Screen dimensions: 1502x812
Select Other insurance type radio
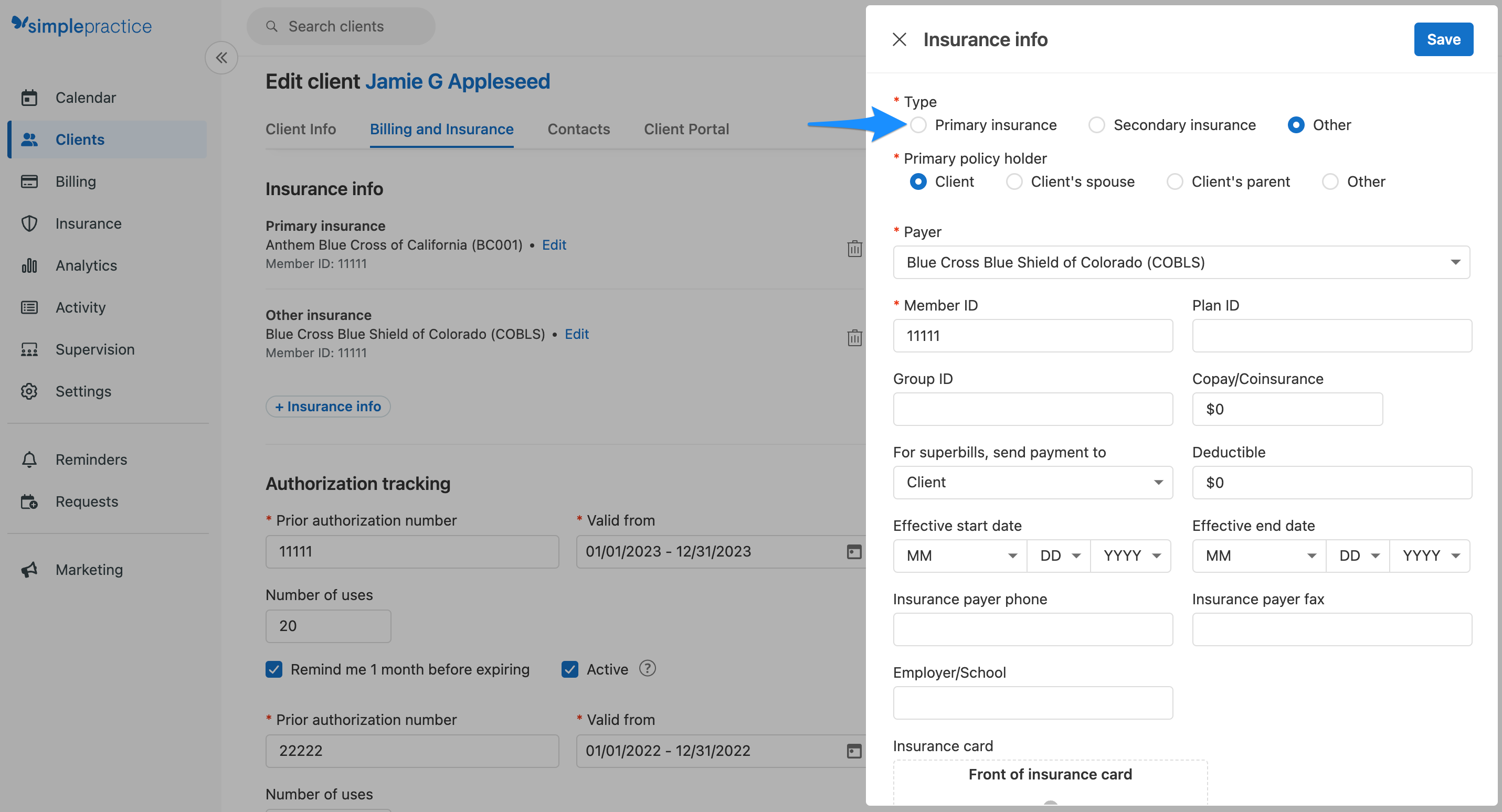tap(1296, 125)
